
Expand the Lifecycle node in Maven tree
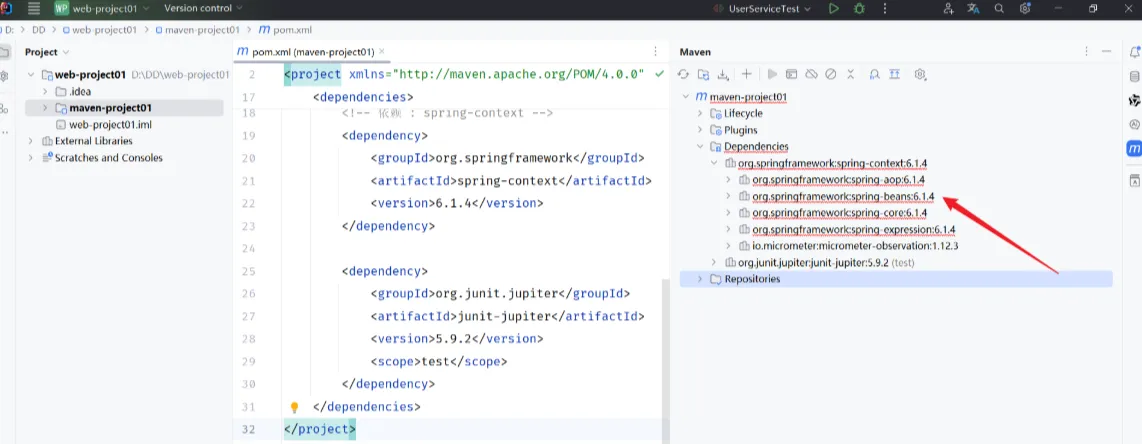click(699, 114)
